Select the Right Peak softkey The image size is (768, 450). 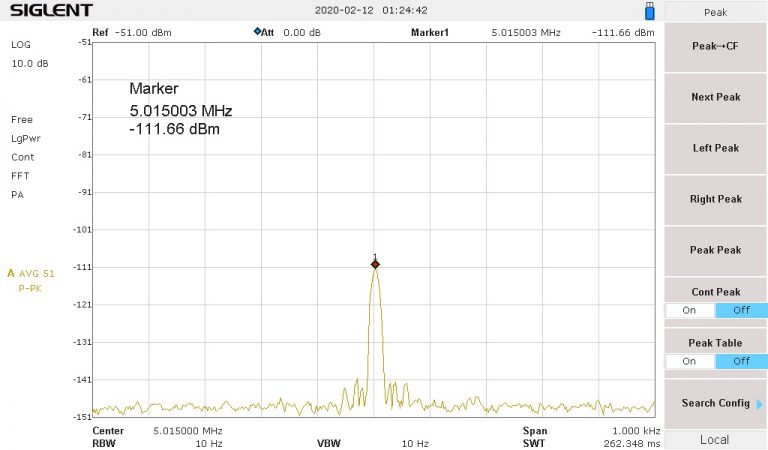[x=716, y=199]
